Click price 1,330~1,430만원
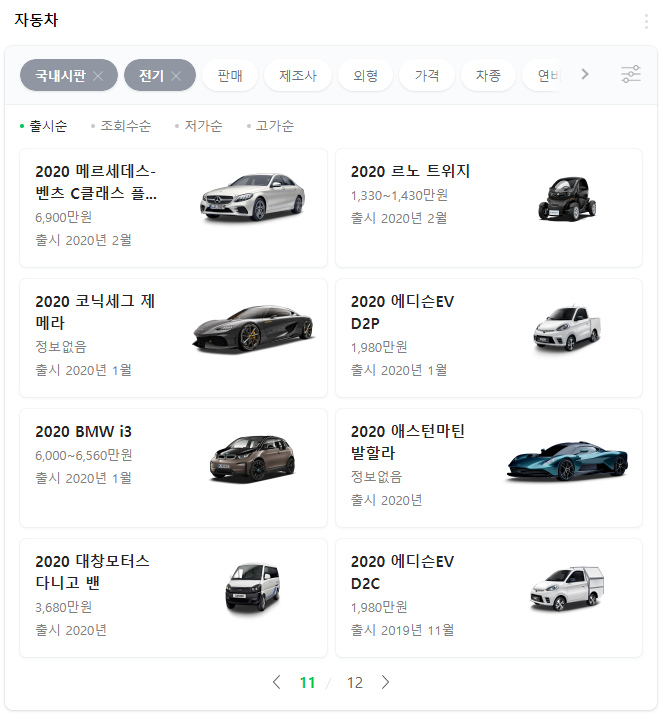 pos(399,195)
